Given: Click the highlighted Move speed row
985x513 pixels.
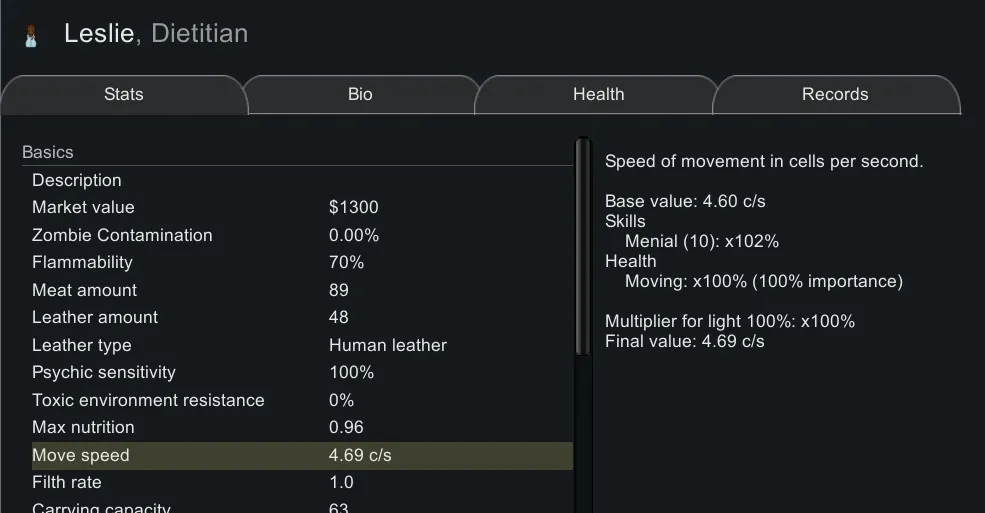Looking at the screenshot, I should [x=300, y=455].
